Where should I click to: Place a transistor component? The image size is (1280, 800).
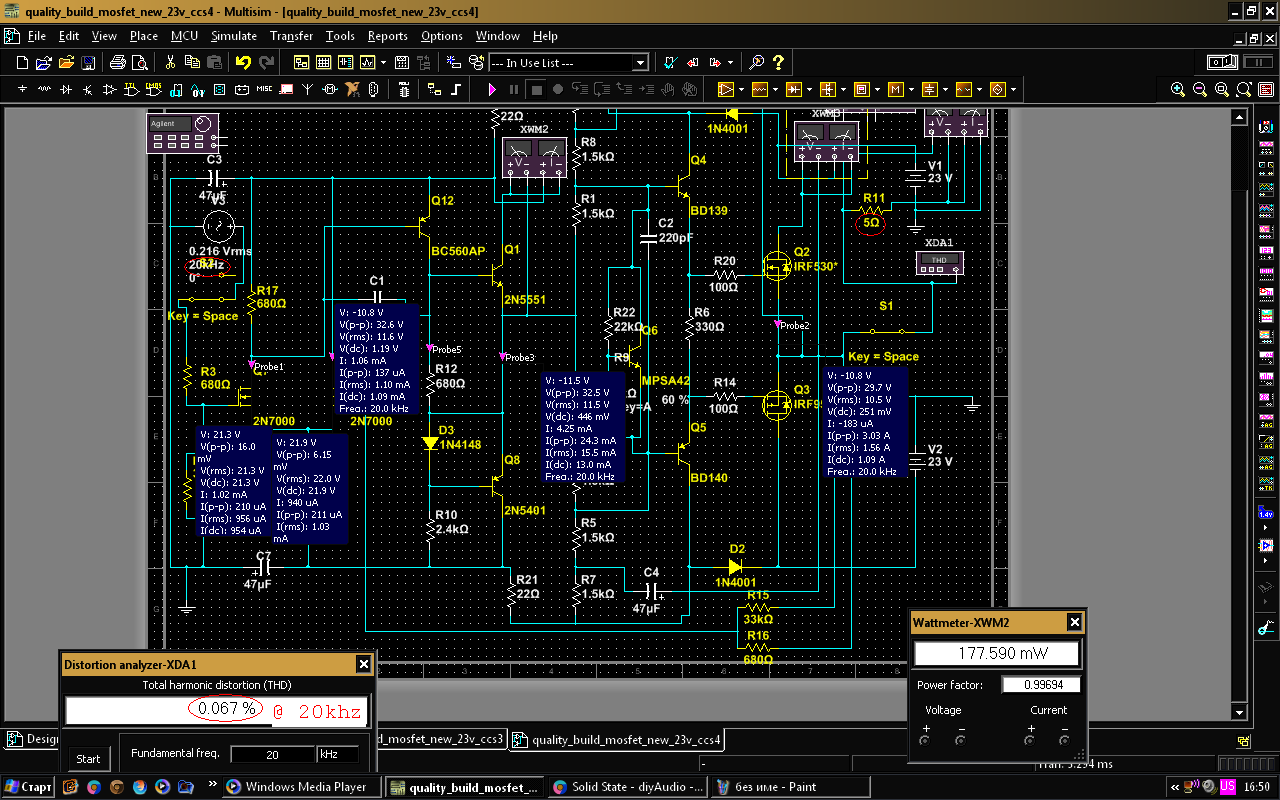point(88,90)
